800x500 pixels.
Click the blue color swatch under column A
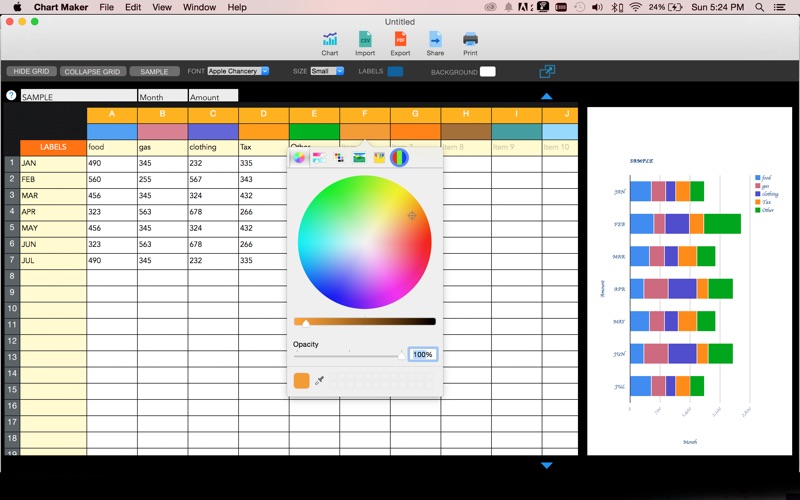pyautogui.click(x=112, y=131)
